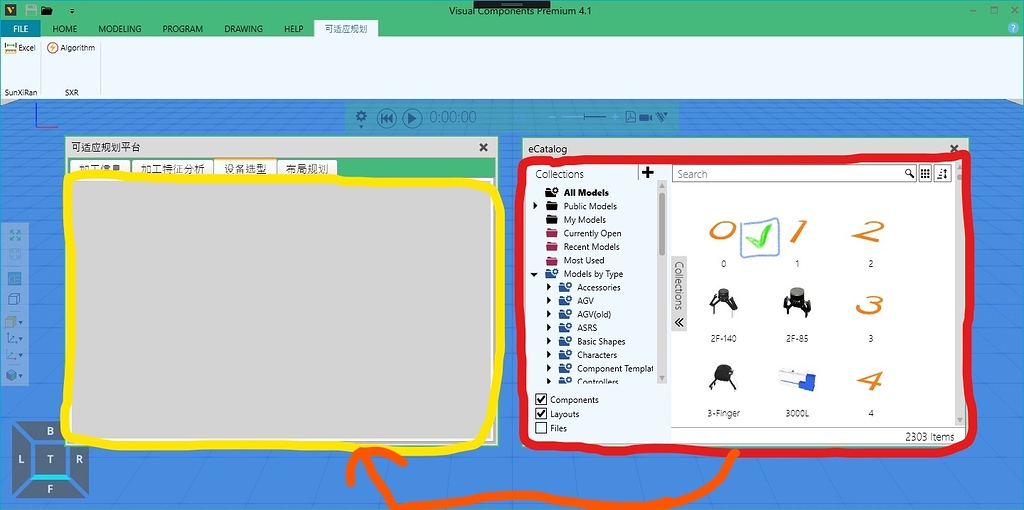Expand the Accessories folder
This screenshot has width=1024, height=510.
pyautogui.click(x=549, y=287)
